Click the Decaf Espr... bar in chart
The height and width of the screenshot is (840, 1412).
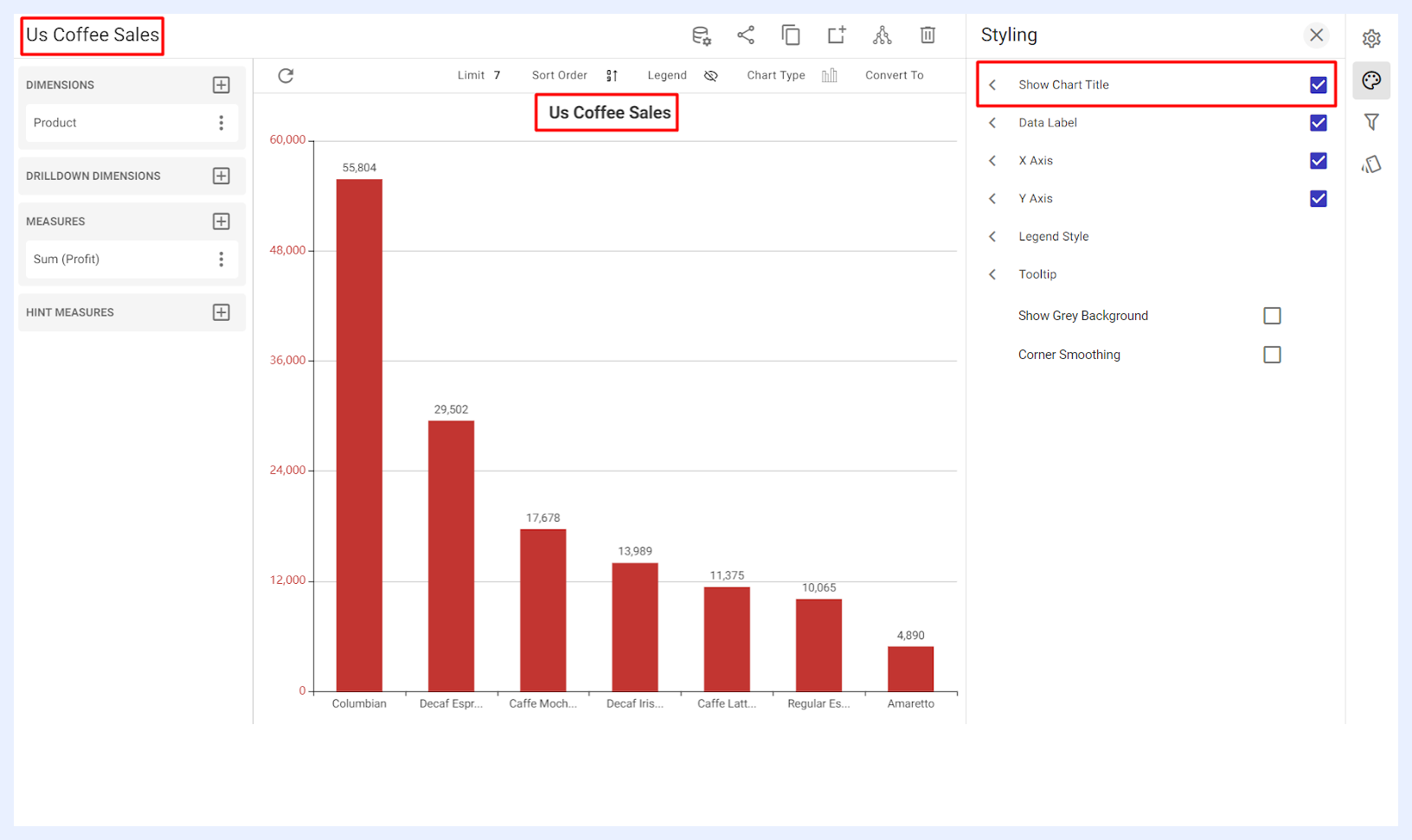pos(451,556)
